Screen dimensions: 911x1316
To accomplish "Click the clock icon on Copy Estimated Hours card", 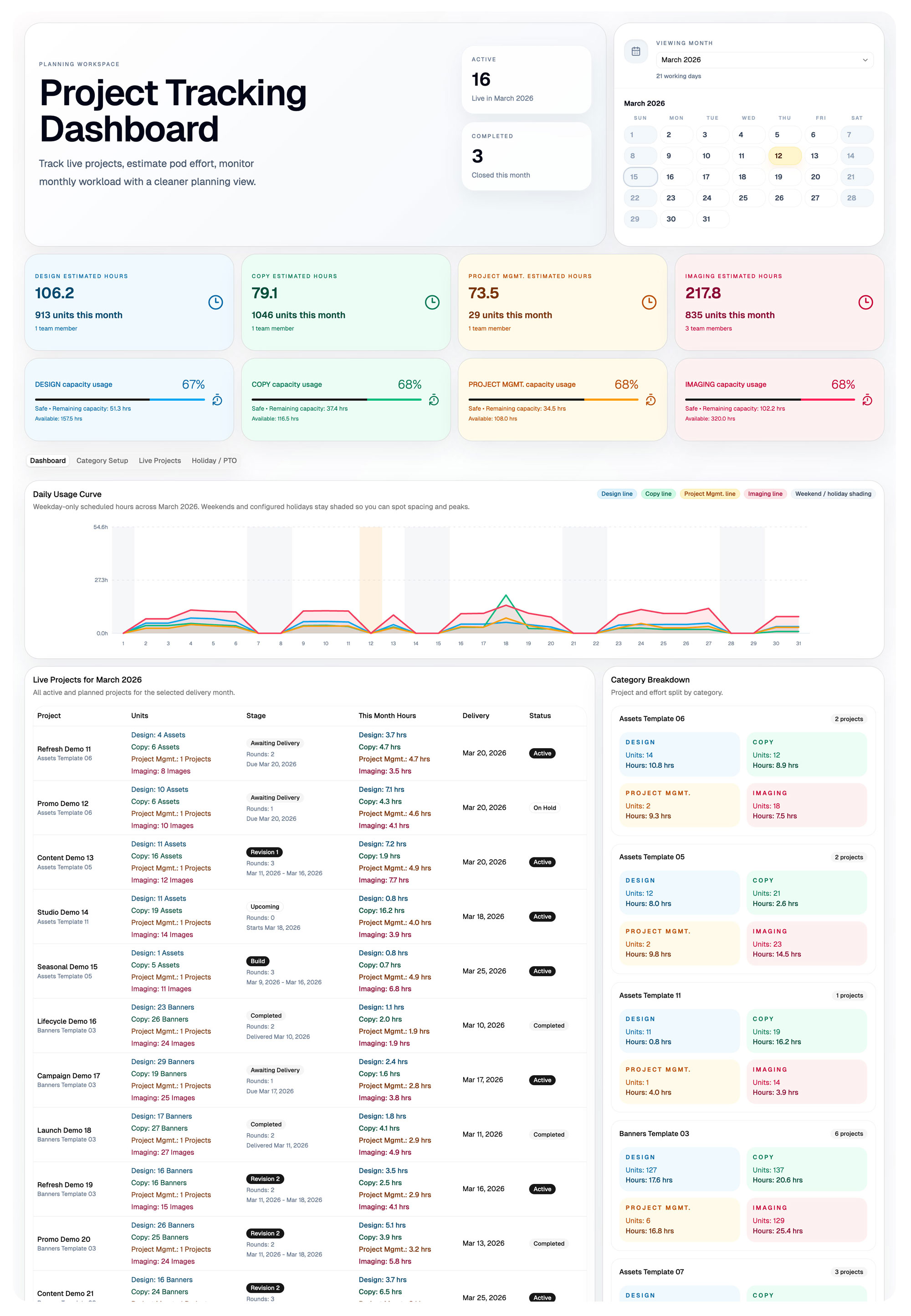I will point(432,302).
